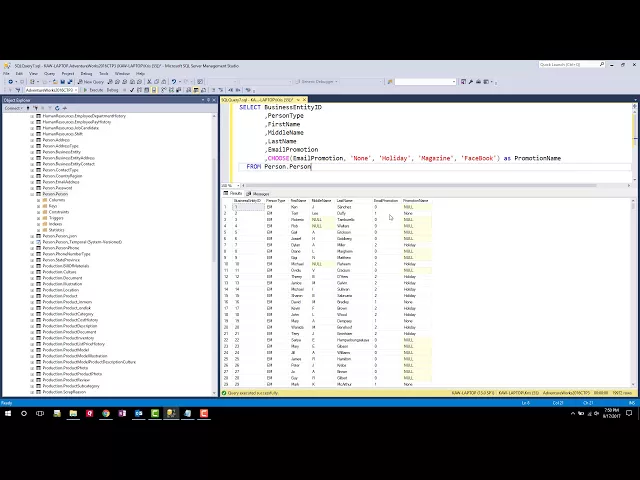The image size is (640, 480).
Task: Open the Help menu
Action: point(140,73)
